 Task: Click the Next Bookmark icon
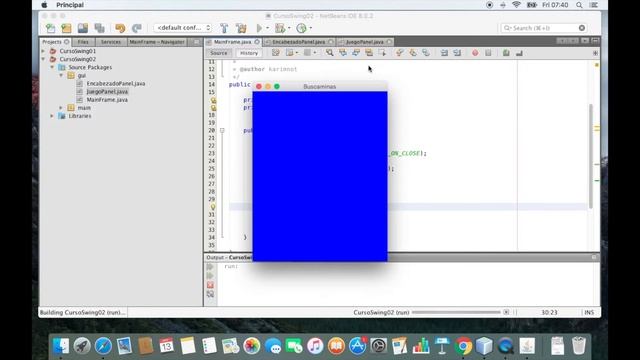[413, 53]
